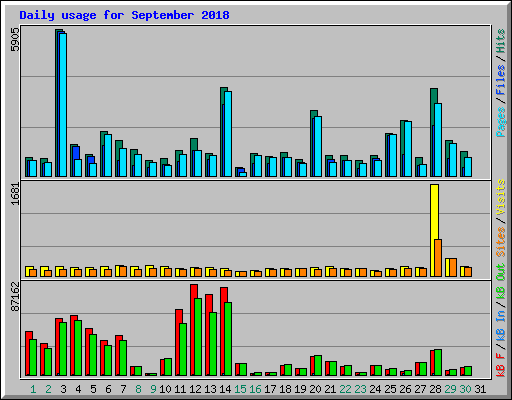Click the hits axis value 5905
The width and height of the screenshot is (512, 400).
(x=15, y=40)
